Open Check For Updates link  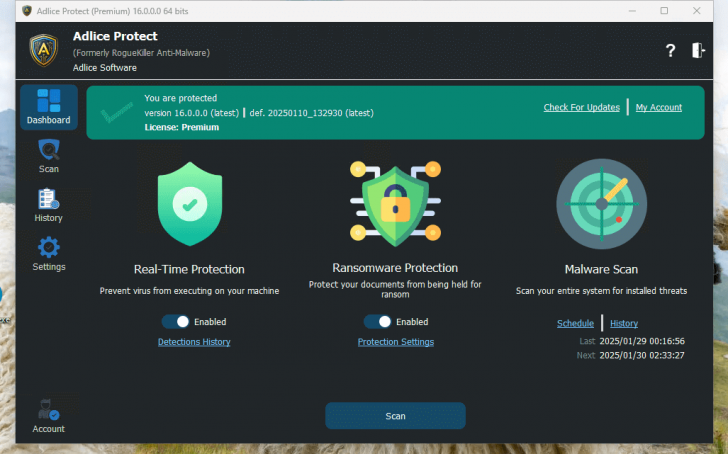[x=581, y=107]
